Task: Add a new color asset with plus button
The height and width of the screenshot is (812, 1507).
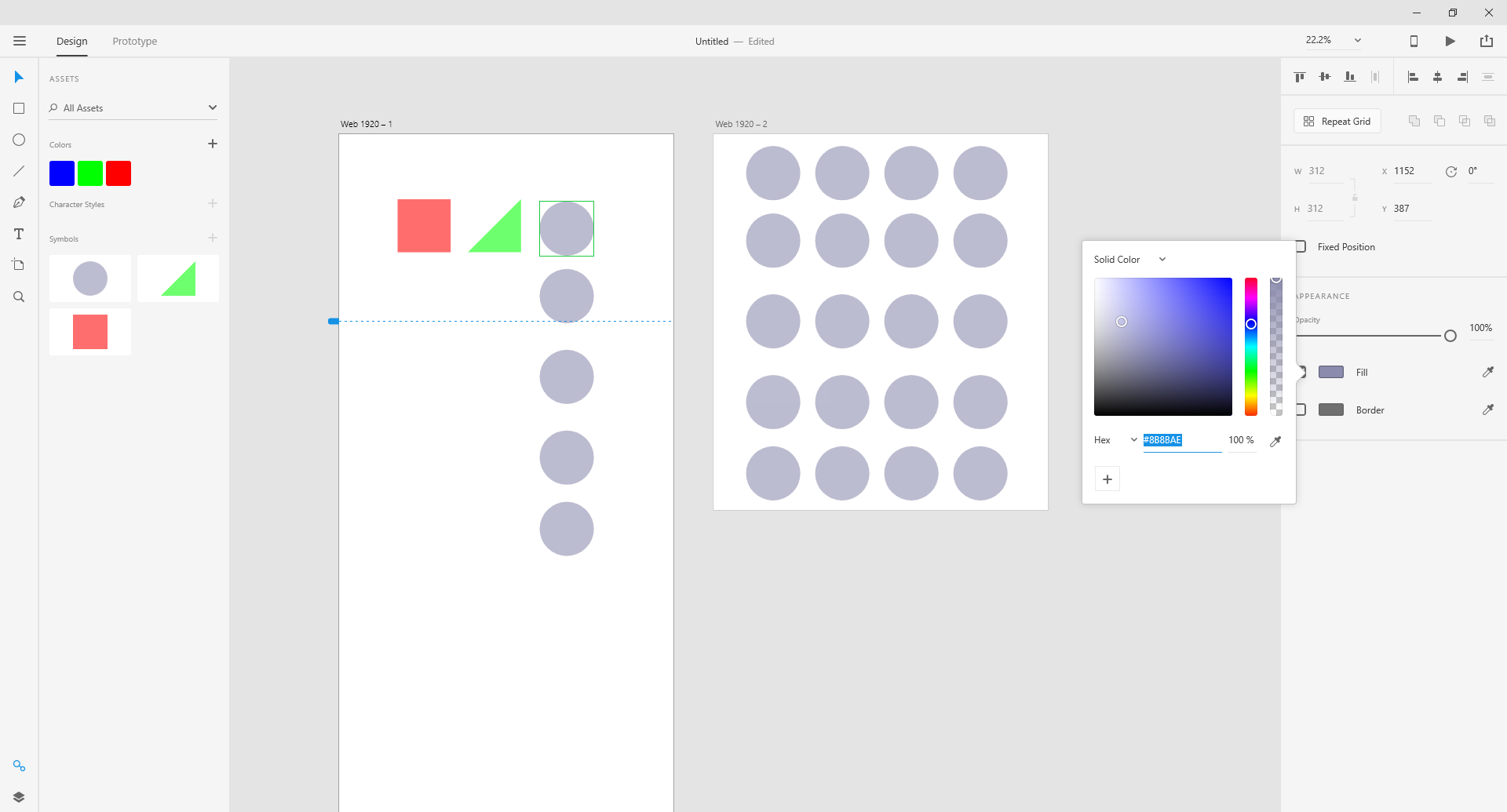Action: pos(212,144)
